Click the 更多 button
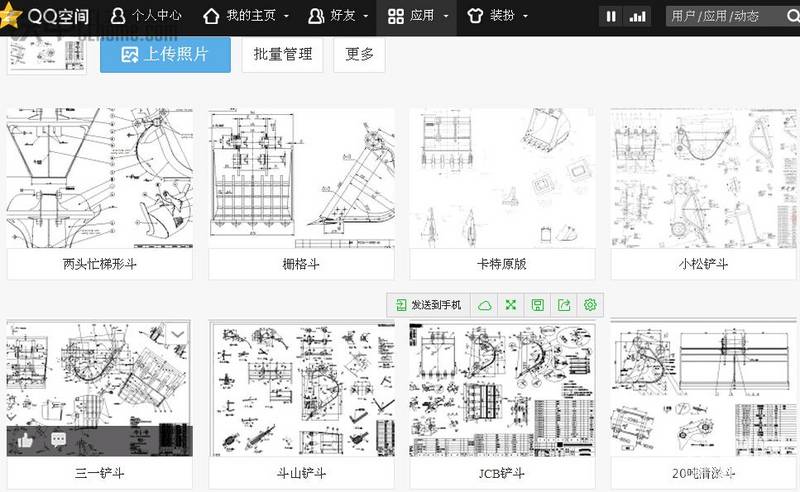This screenshot has height=492, width=800. tap(359, 54)
